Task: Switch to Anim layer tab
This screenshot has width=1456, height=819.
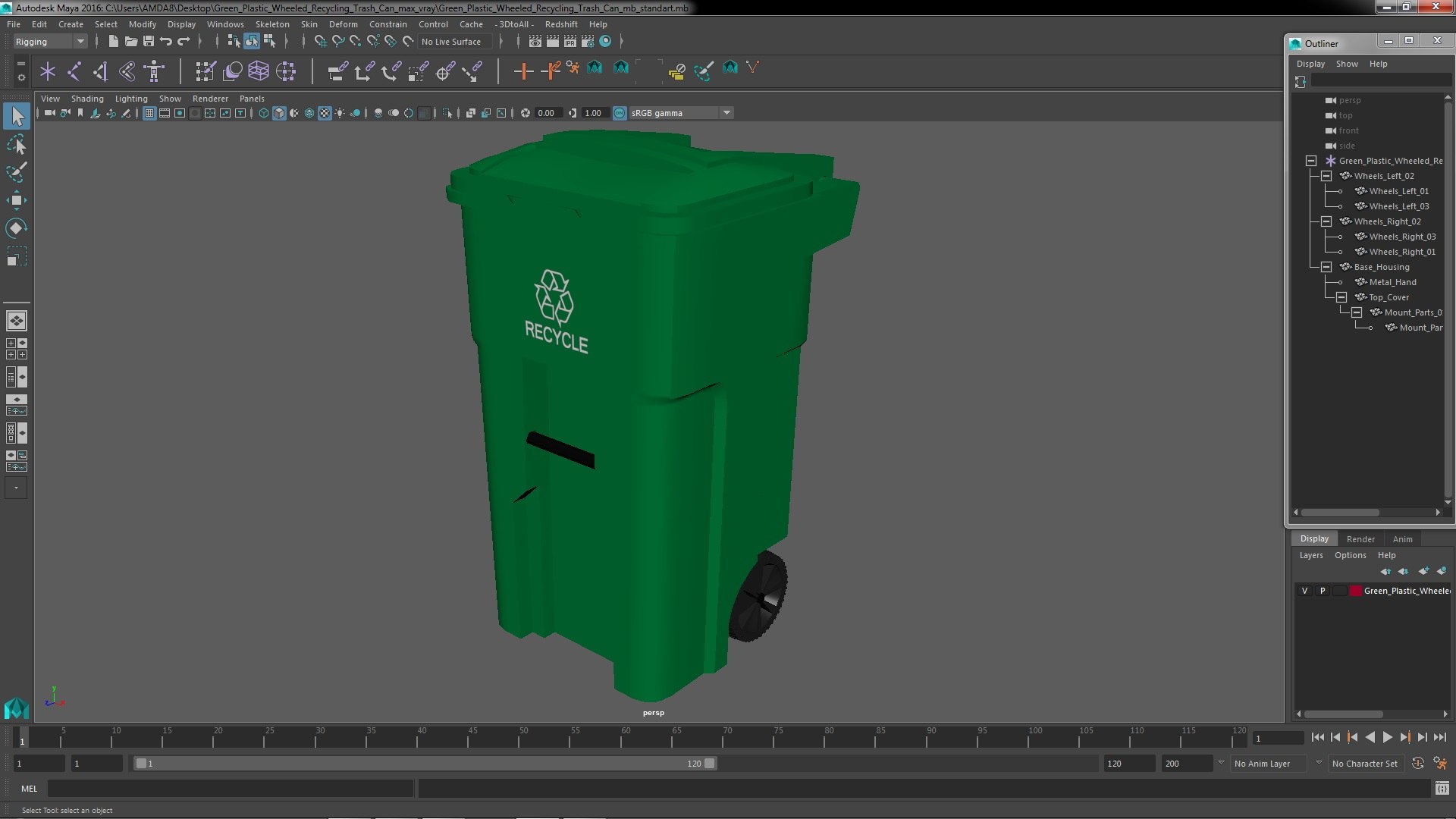Action: [x=1402, y=539]
